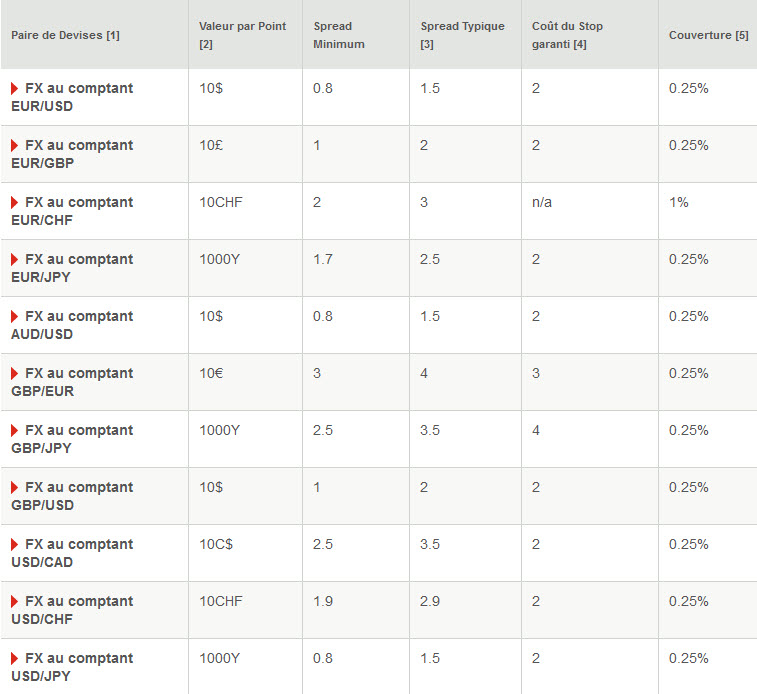Click the red triangle beside USD/JPY

tap(15, 659)
